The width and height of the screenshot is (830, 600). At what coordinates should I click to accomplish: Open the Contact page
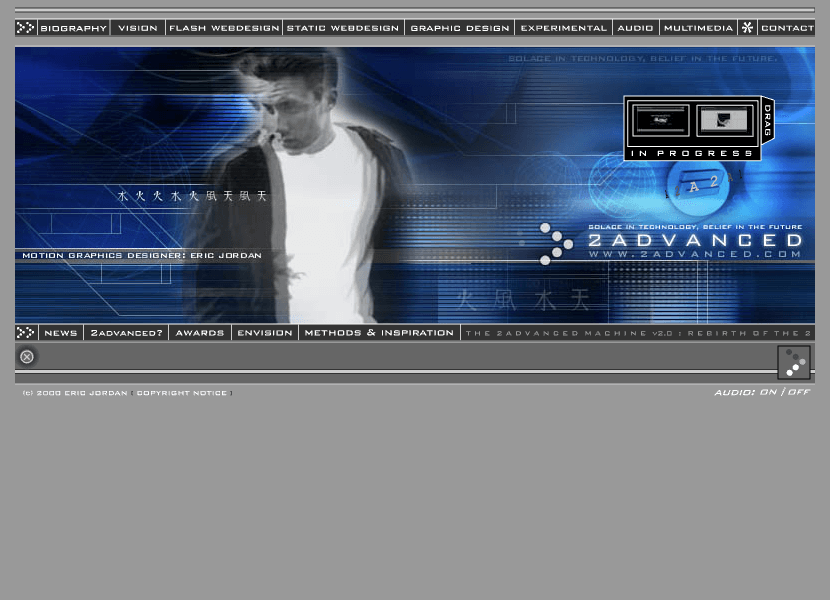click(787, 28)
